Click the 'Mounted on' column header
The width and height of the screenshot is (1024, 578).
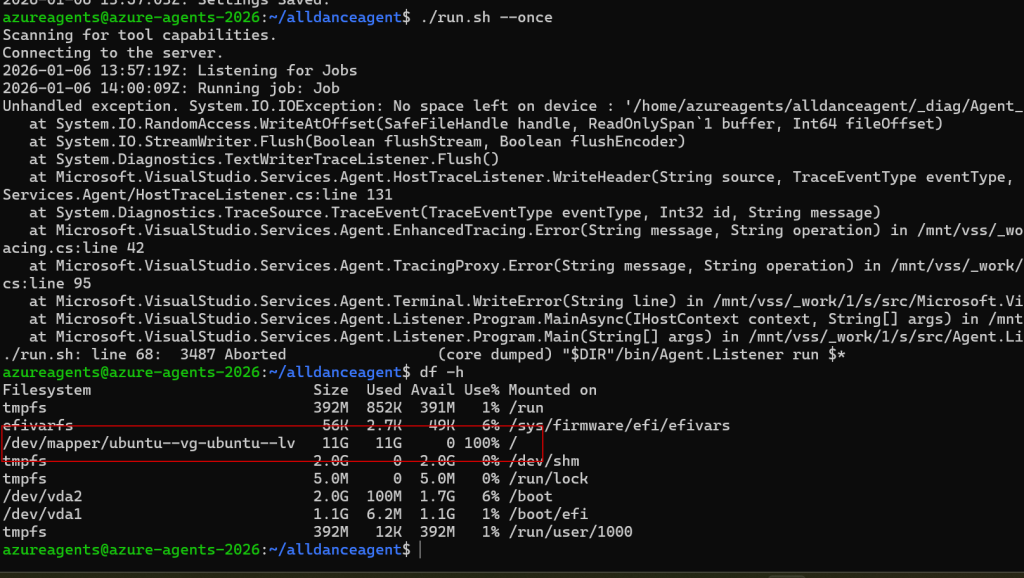[x=552, y=390]
